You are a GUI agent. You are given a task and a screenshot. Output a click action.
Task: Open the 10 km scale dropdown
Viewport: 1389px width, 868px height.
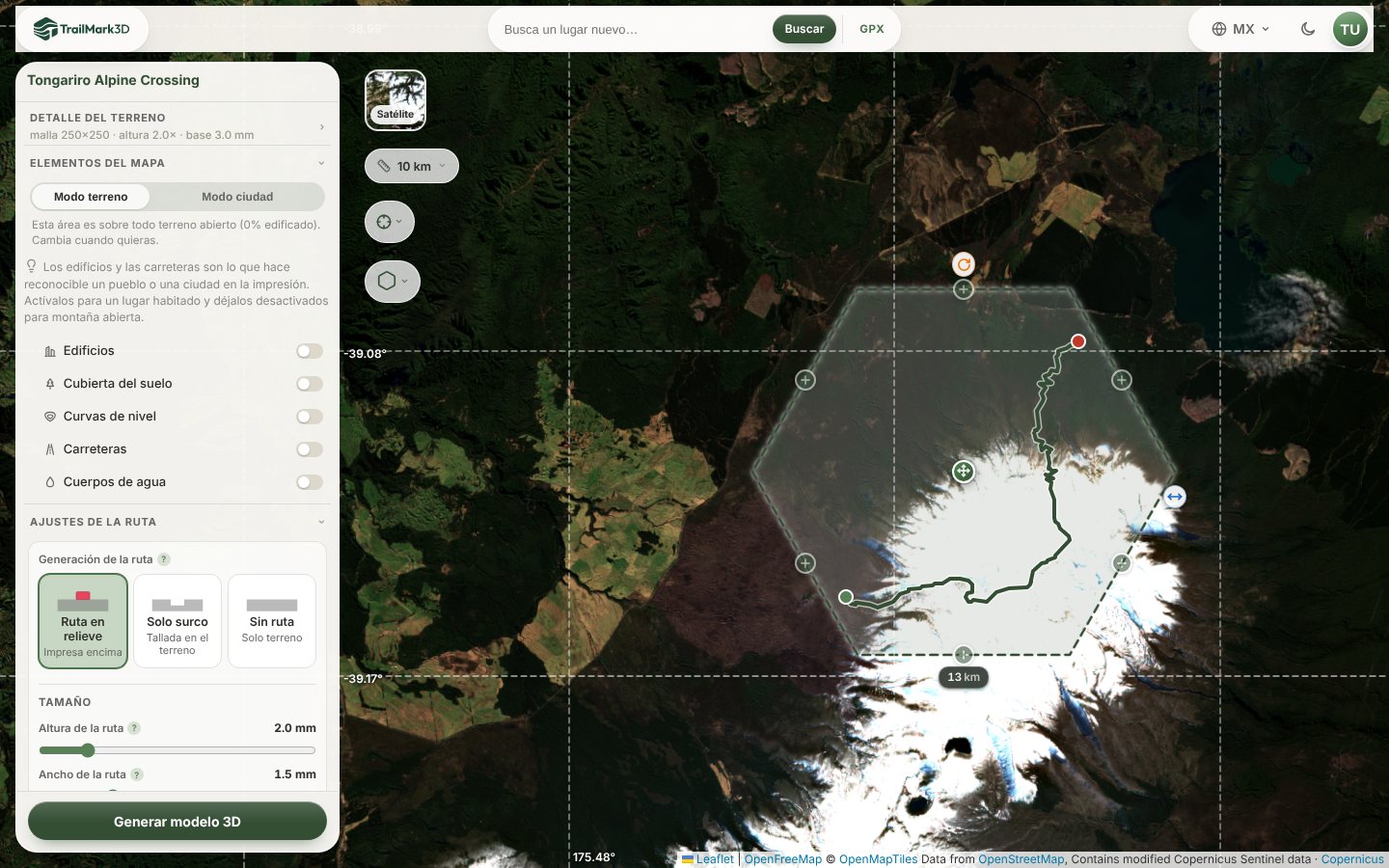[412, 166]
